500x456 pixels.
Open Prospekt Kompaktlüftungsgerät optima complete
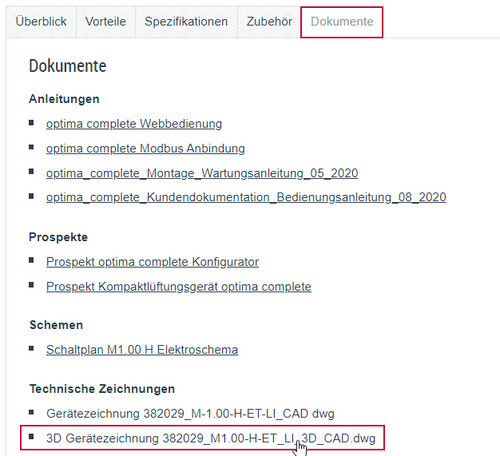[179, 286]
